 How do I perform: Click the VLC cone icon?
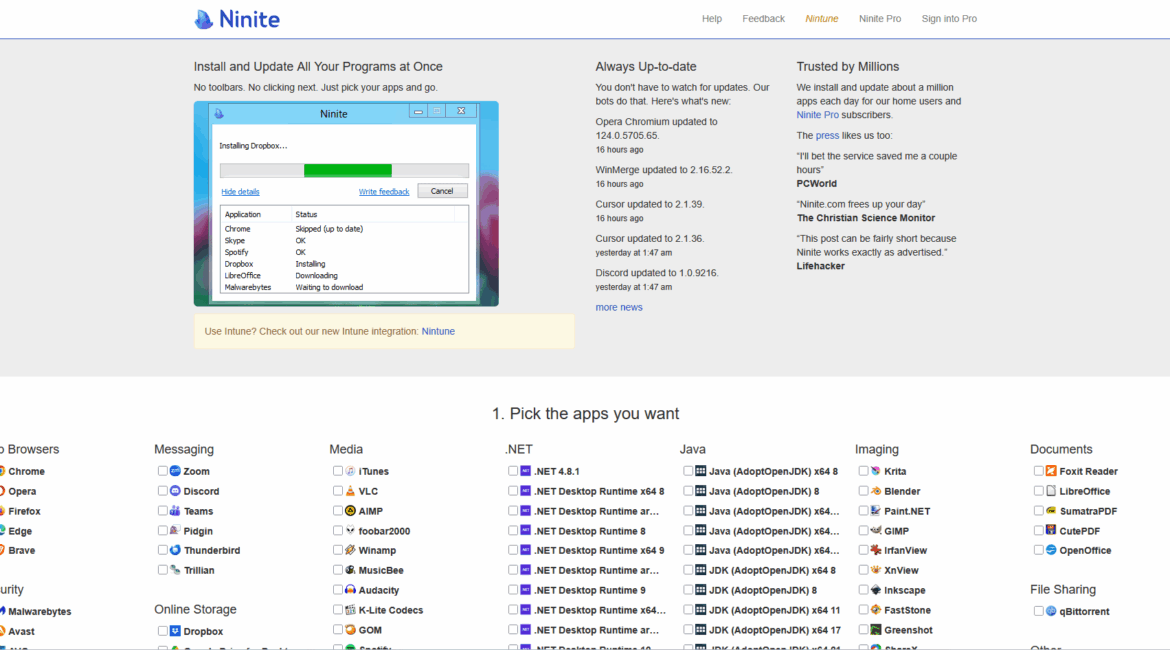[351, 491]
